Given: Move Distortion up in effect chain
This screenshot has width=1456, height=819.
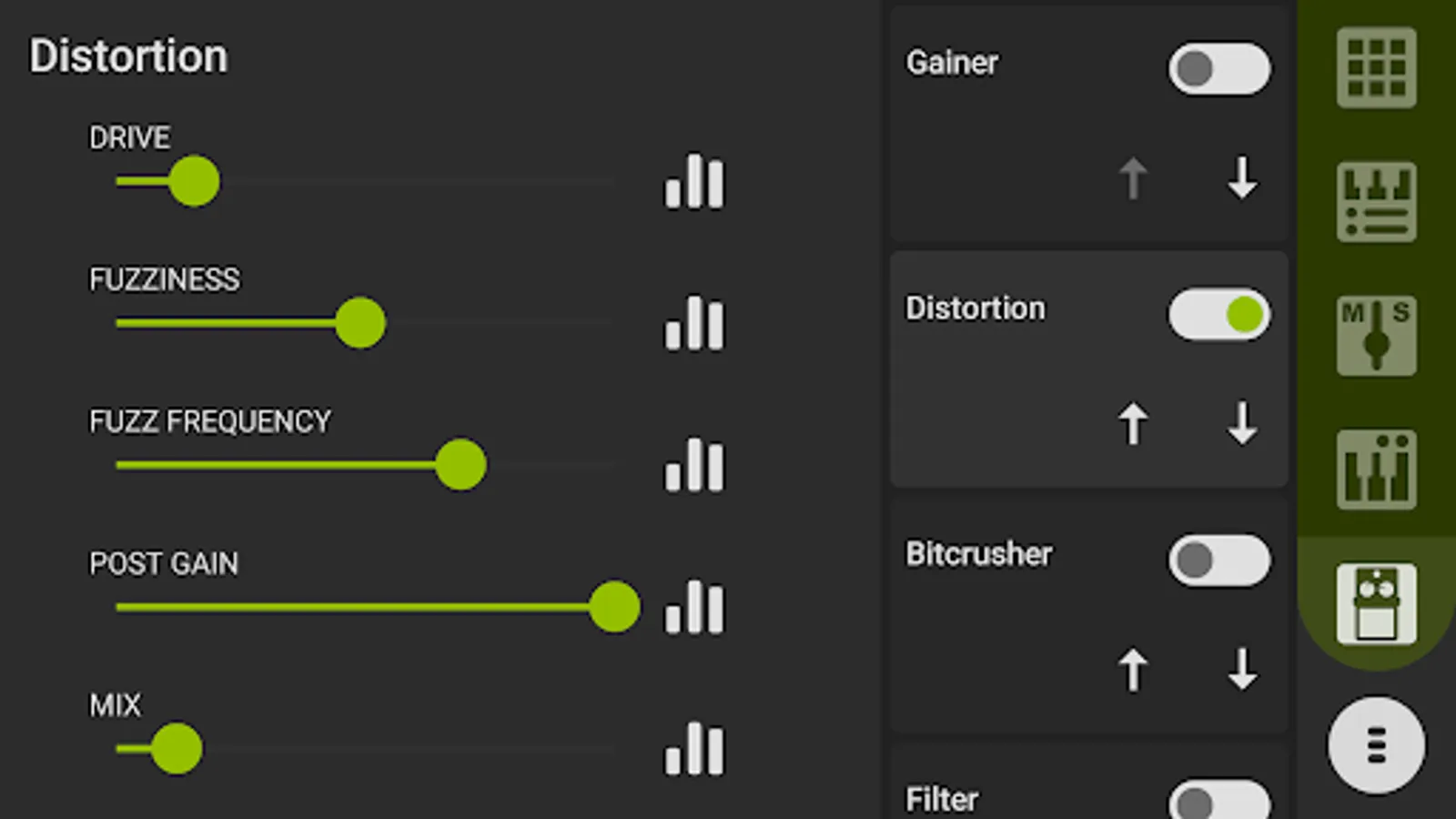Looking at the screenshot, I should pos(1133,424).
